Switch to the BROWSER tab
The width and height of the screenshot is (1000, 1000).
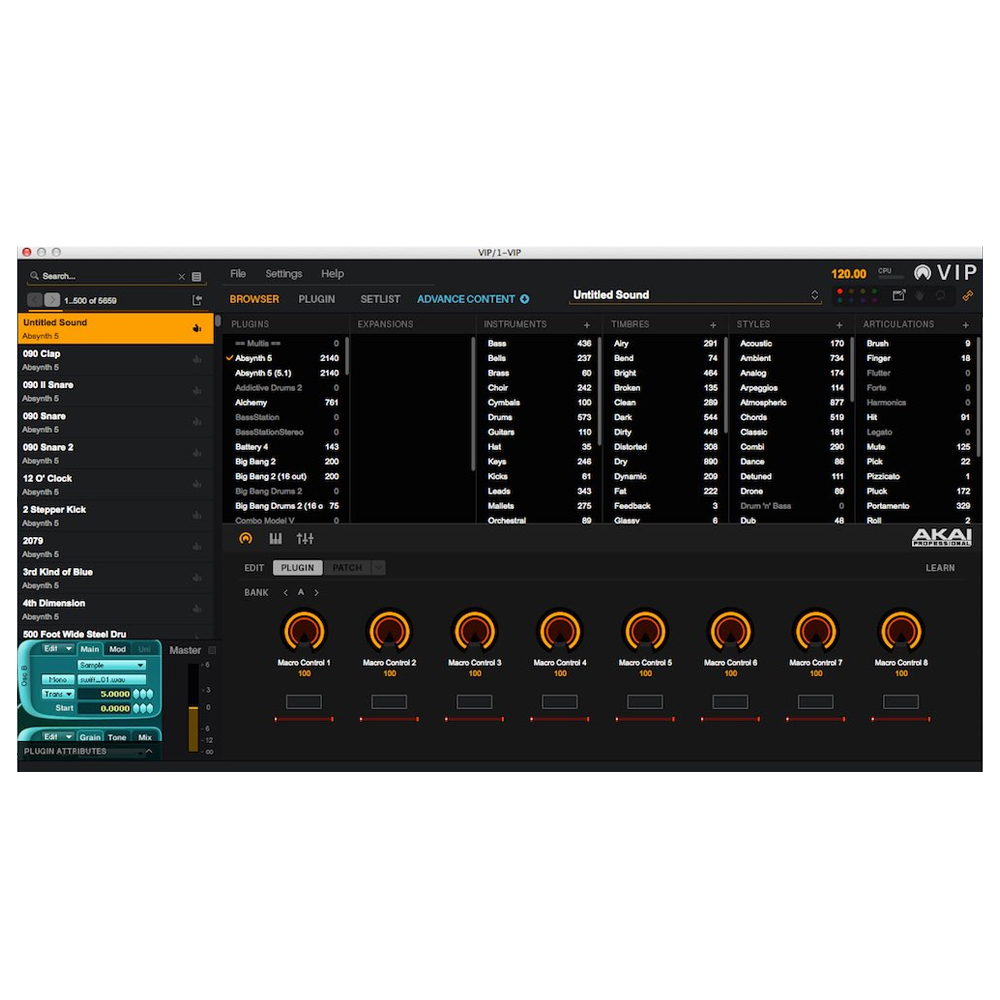(254, 298)
